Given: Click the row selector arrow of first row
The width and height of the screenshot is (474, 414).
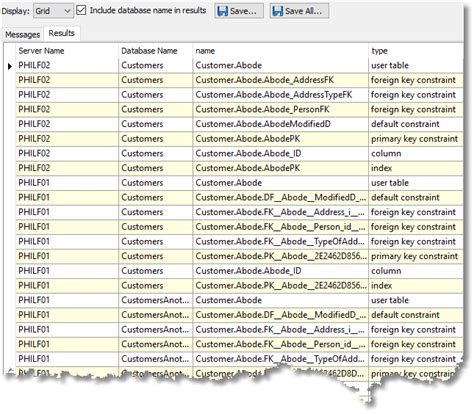Looking at the screenshot, I should (10, 66).
